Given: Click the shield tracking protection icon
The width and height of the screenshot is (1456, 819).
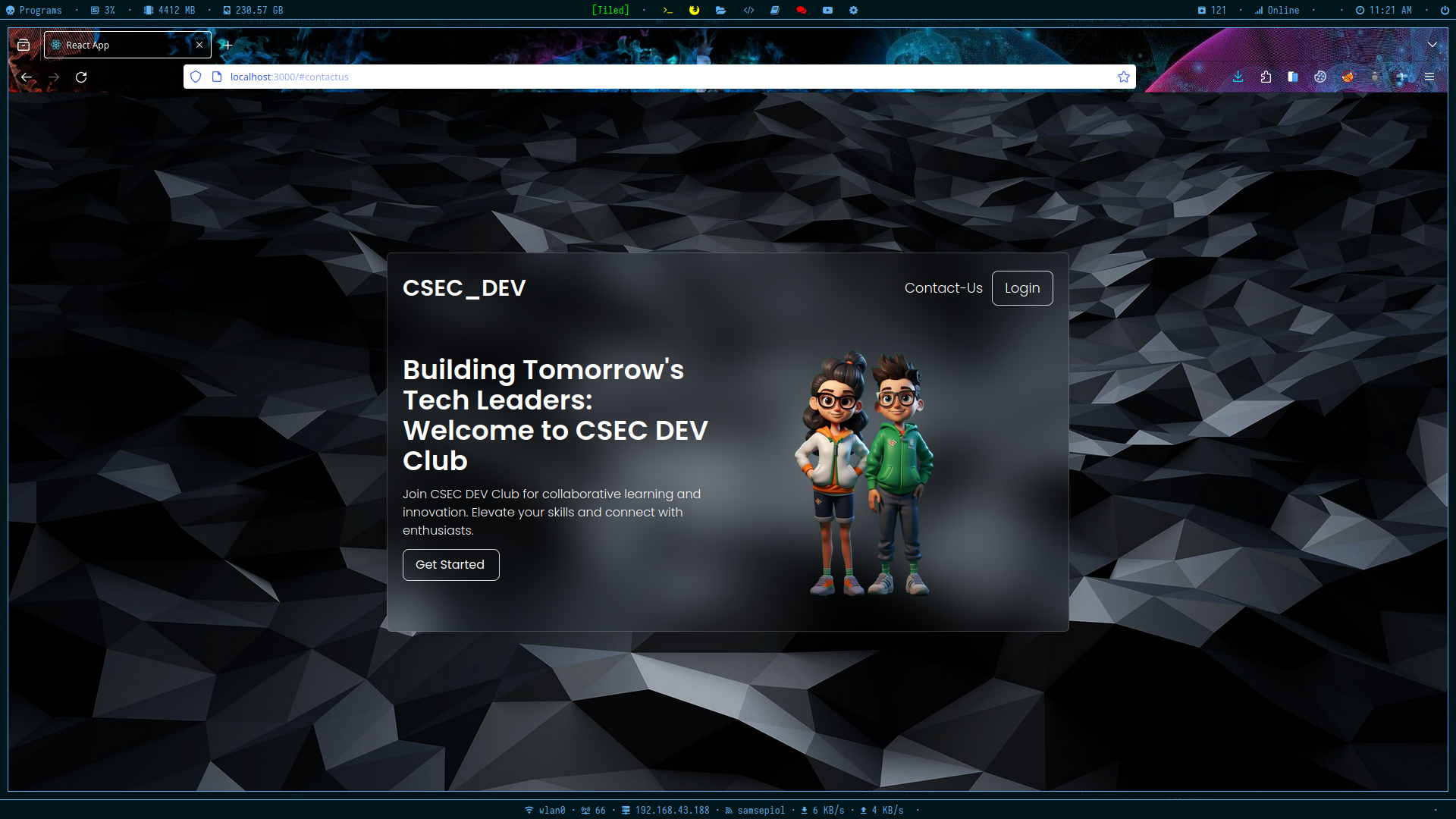Looking at the screenshot, I should click(x=196, y=77).
